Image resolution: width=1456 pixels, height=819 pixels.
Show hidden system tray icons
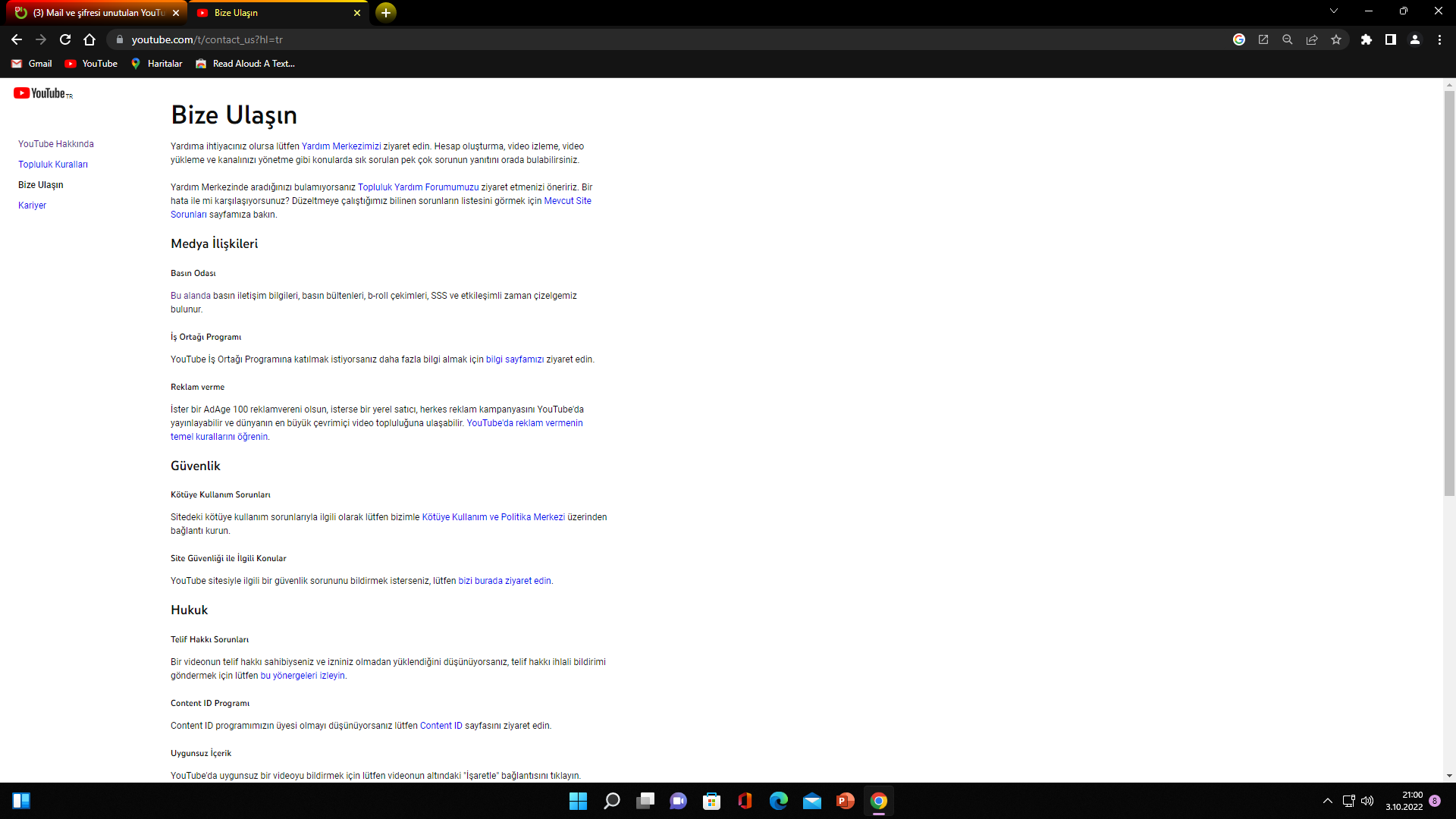pos(1328,801)
